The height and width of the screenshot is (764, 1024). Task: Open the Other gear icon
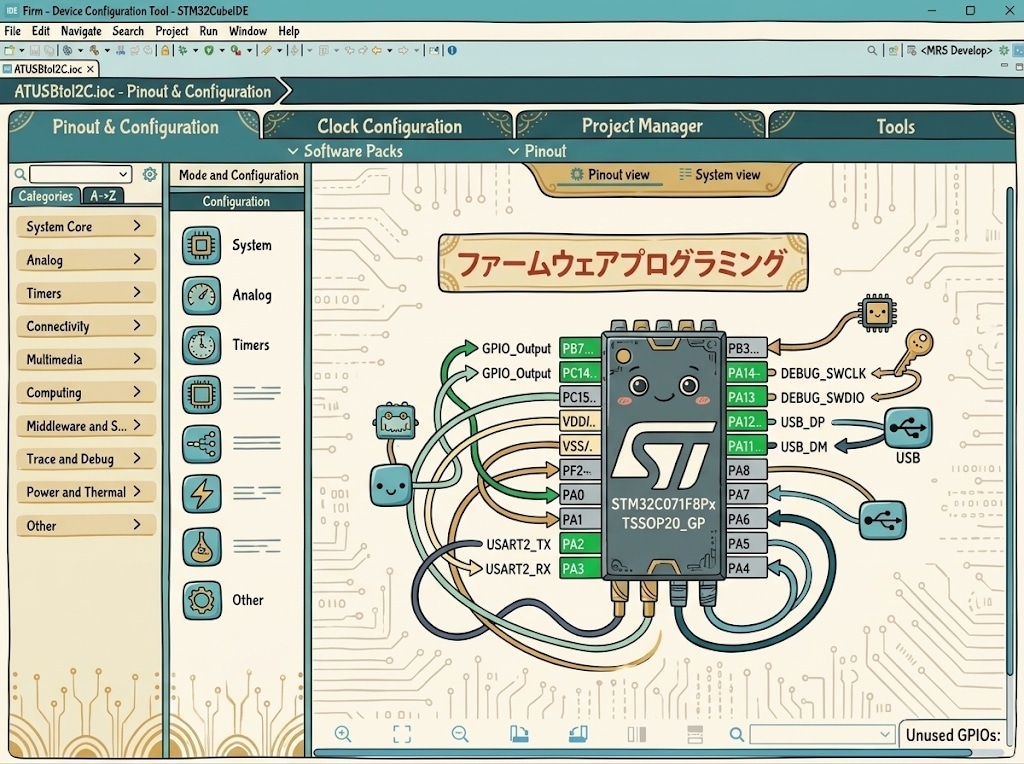click(201, 599)
